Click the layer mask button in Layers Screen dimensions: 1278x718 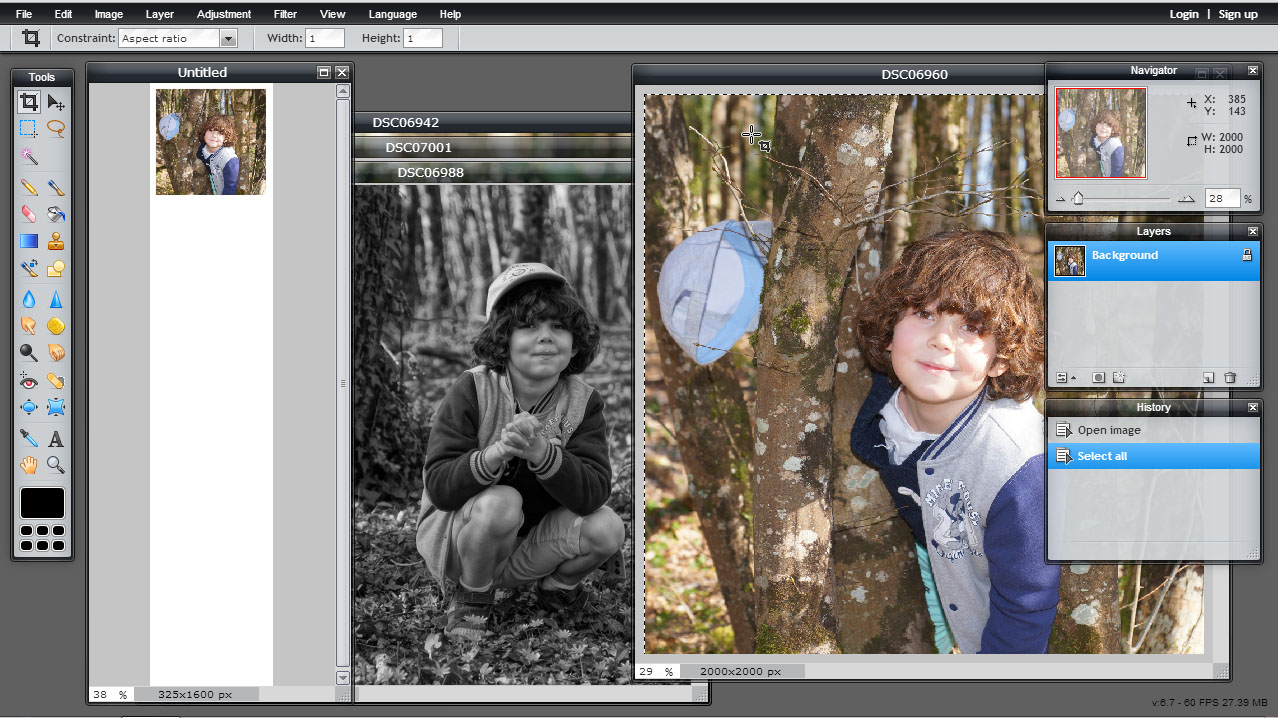[1098, 378]
